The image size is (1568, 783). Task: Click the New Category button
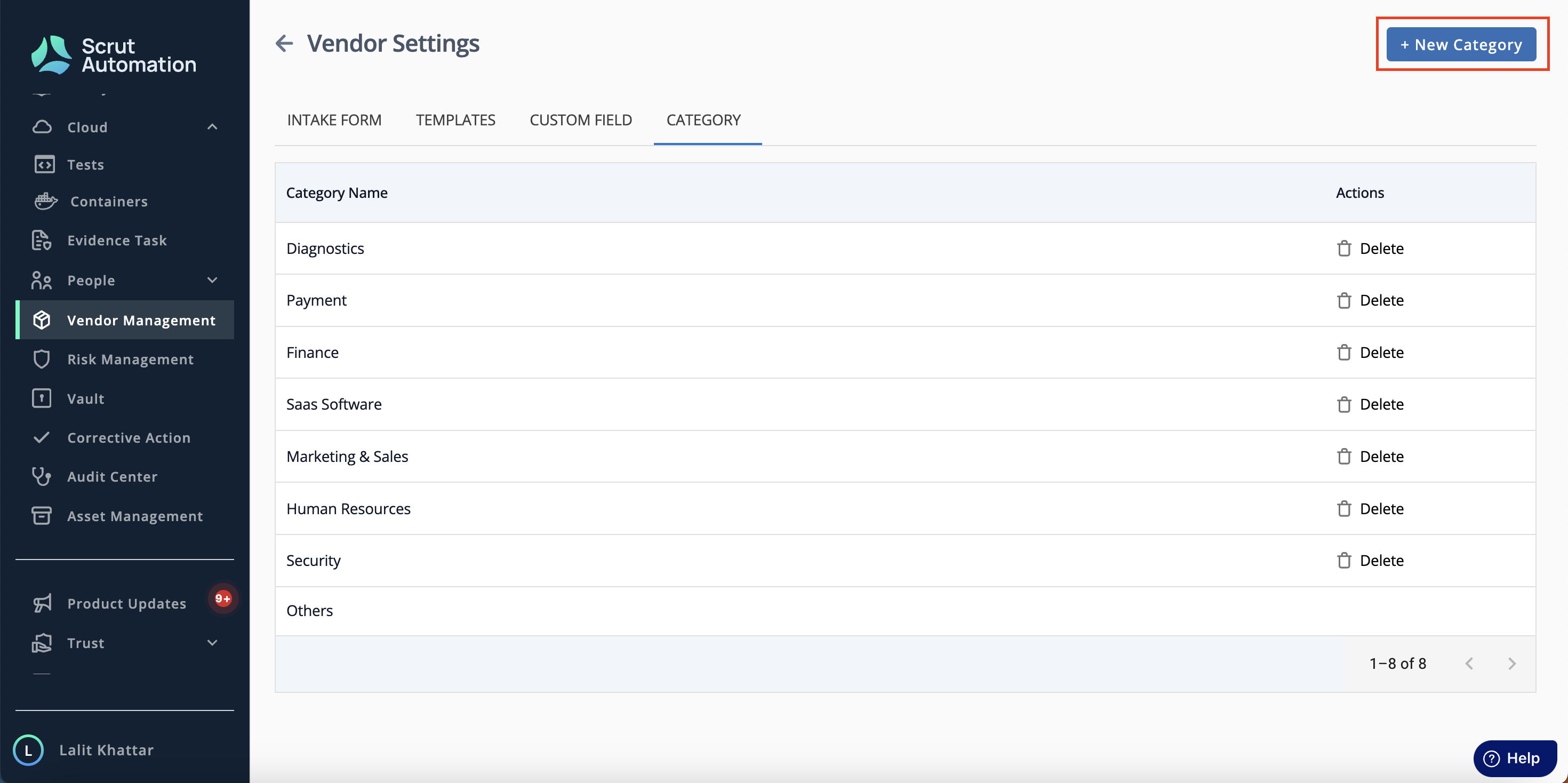tap(1461, 44)
